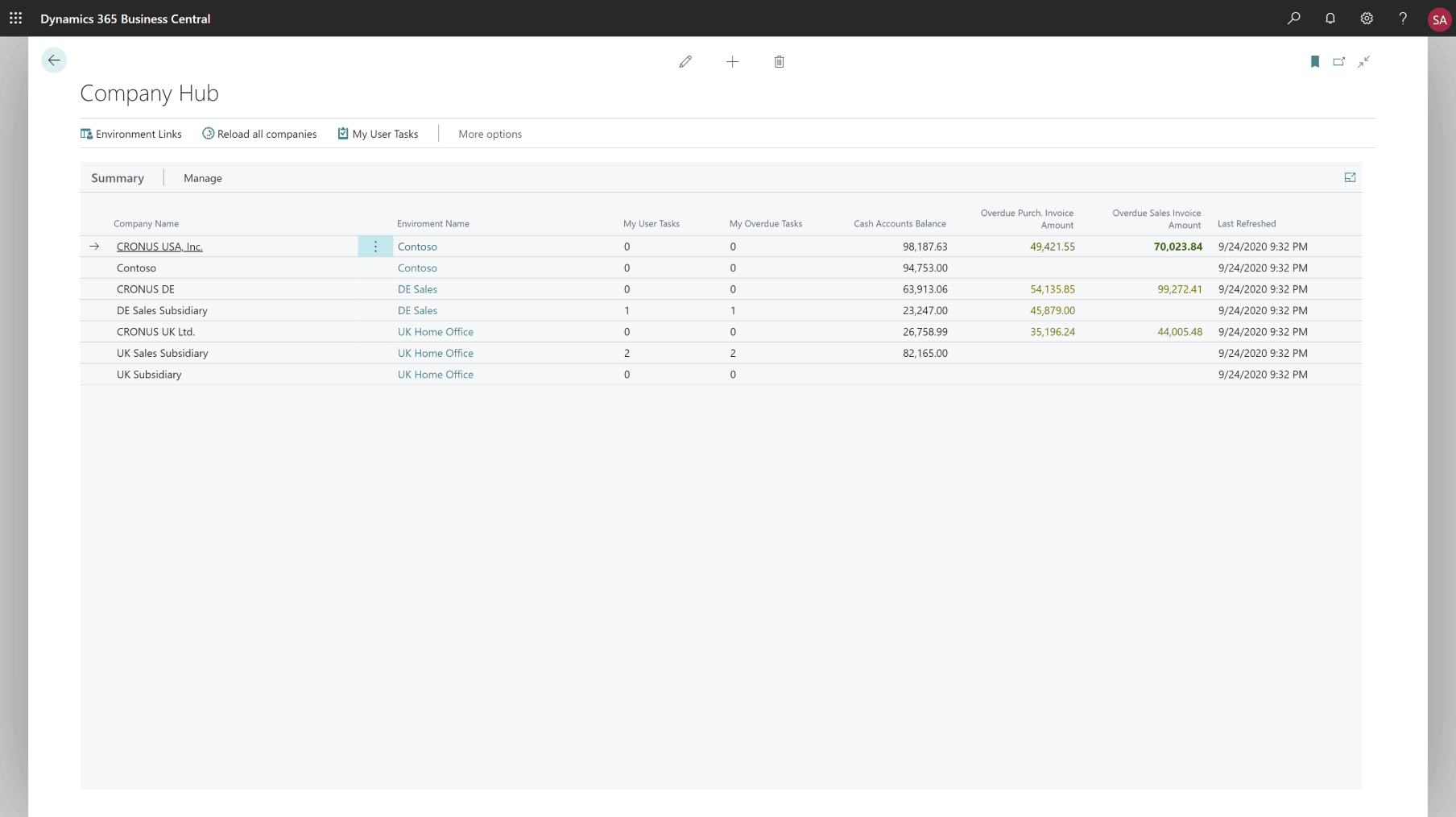Viewport: 1456px width, 817px height.
Task: Open the CRONUS USA, Inc. company link
Action: [x=159, y=247]
